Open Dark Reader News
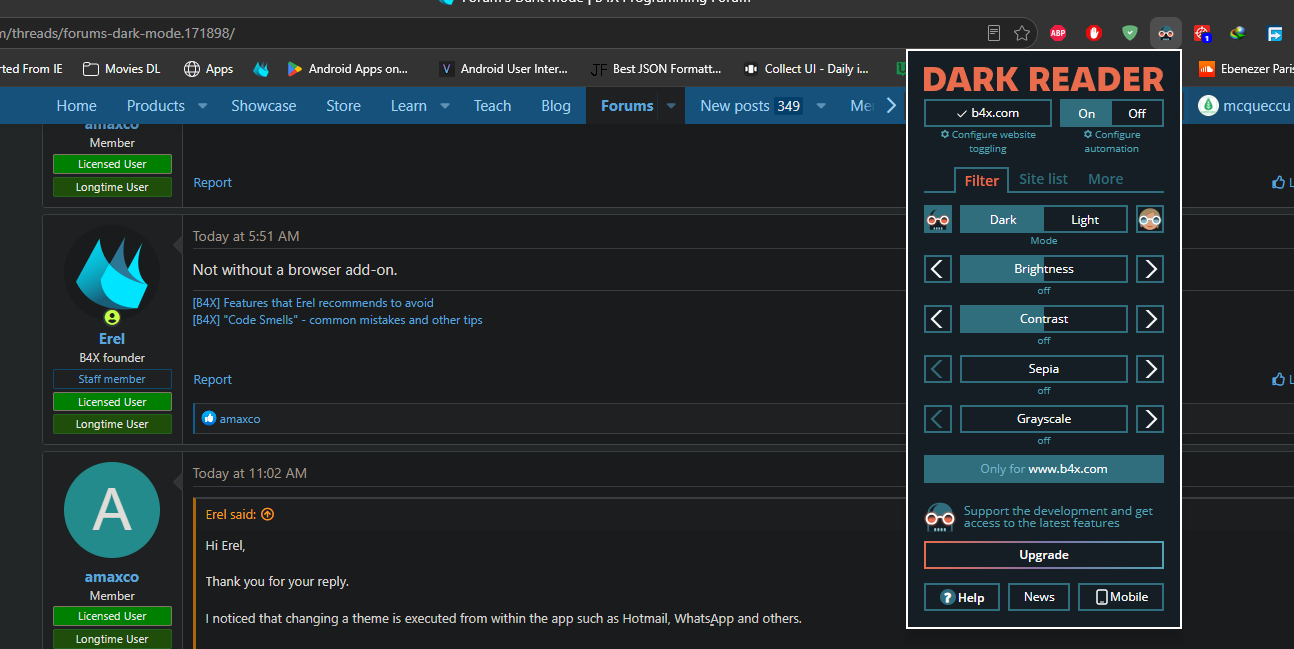1294x649 pixels. [1039, 597]
